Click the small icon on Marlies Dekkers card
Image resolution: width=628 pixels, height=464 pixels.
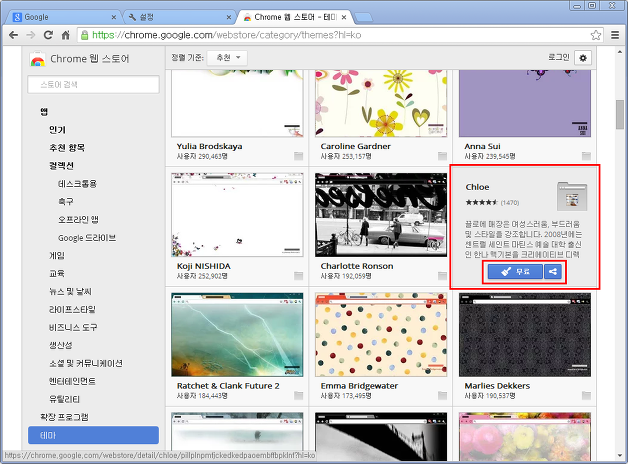pos(586,396)
